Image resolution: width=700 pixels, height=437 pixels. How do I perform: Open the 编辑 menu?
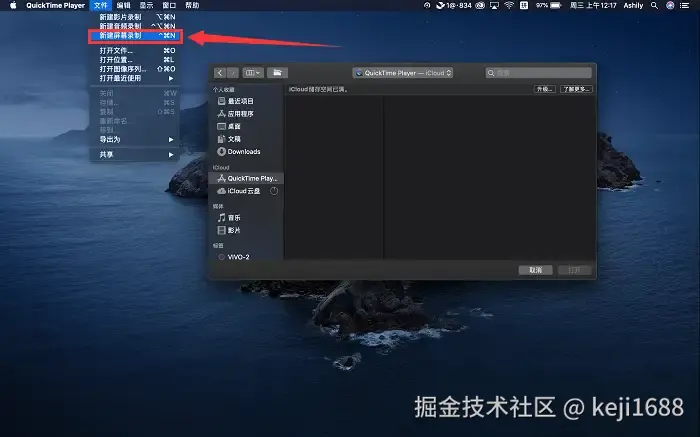point(124,5)
